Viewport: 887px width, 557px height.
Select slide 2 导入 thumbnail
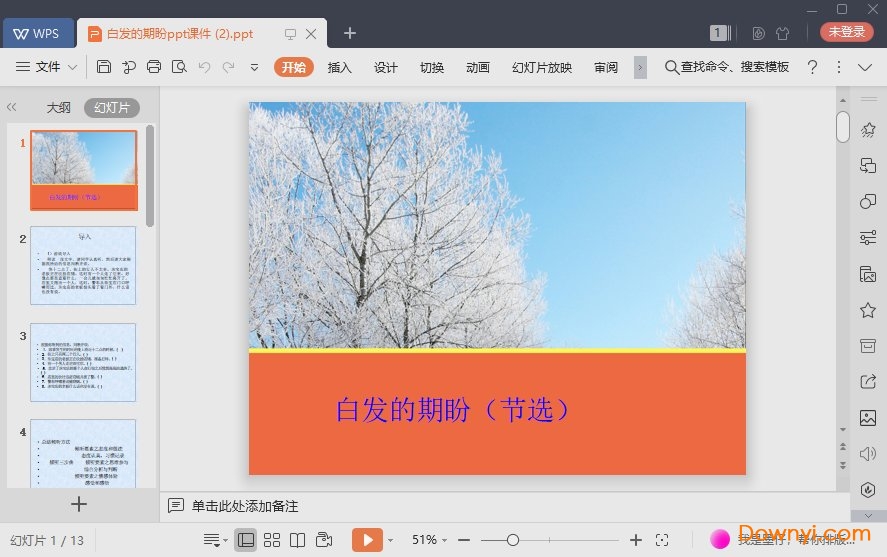tap(83, 265)
